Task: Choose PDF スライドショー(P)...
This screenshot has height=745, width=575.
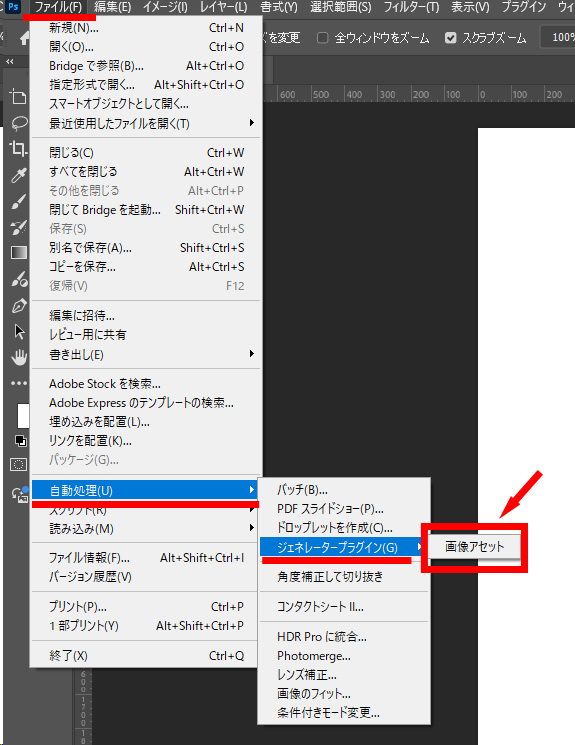Action: coord(344,509)
